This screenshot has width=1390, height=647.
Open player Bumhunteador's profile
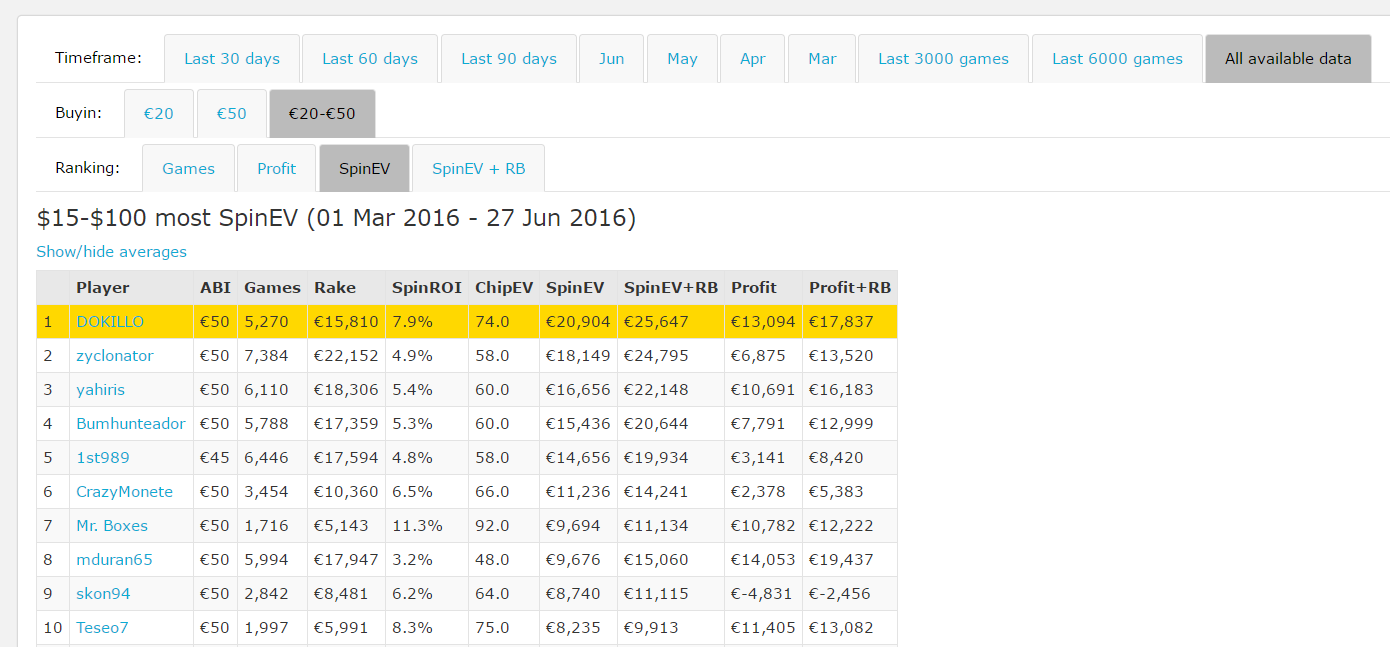pyautogui.click(x=131, y=424)
